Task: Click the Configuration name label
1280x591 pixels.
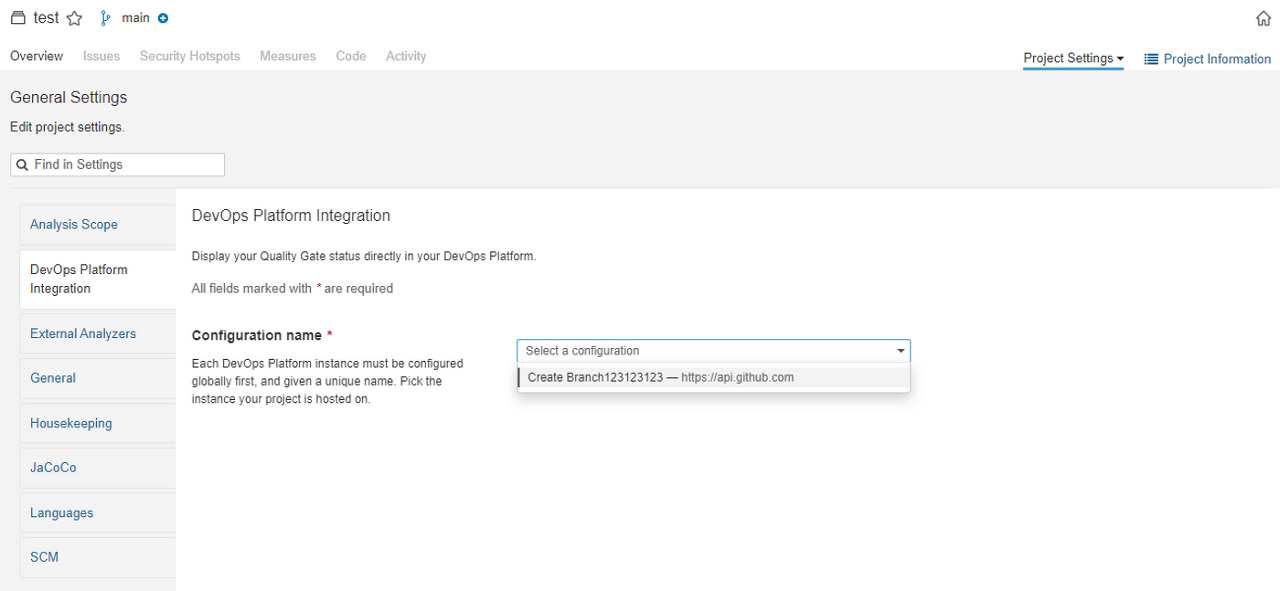Action: [257, 336]
